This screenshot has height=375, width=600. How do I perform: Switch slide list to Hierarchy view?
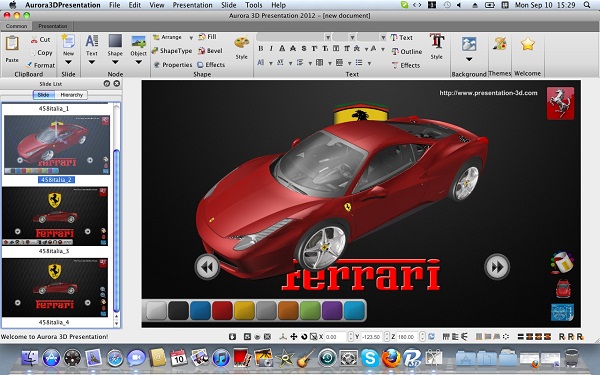(72, 95)
